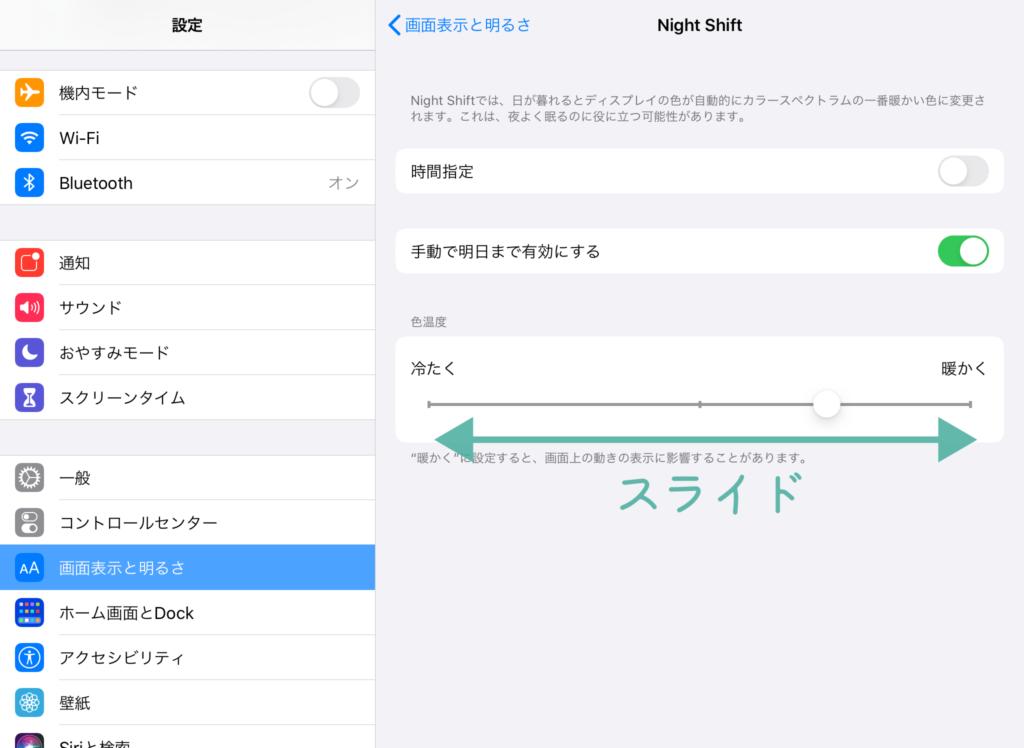Tap the 一般 gear icon
Image resolution: width=1024 pixels, height=748 pixels.
(x=29, y=478)
